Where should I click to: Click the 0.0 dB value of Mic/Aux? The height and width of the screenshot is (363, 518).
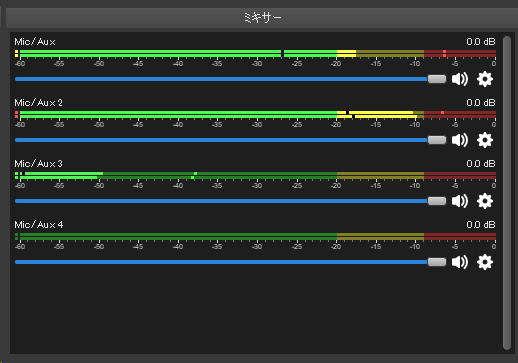coord(481,42)
